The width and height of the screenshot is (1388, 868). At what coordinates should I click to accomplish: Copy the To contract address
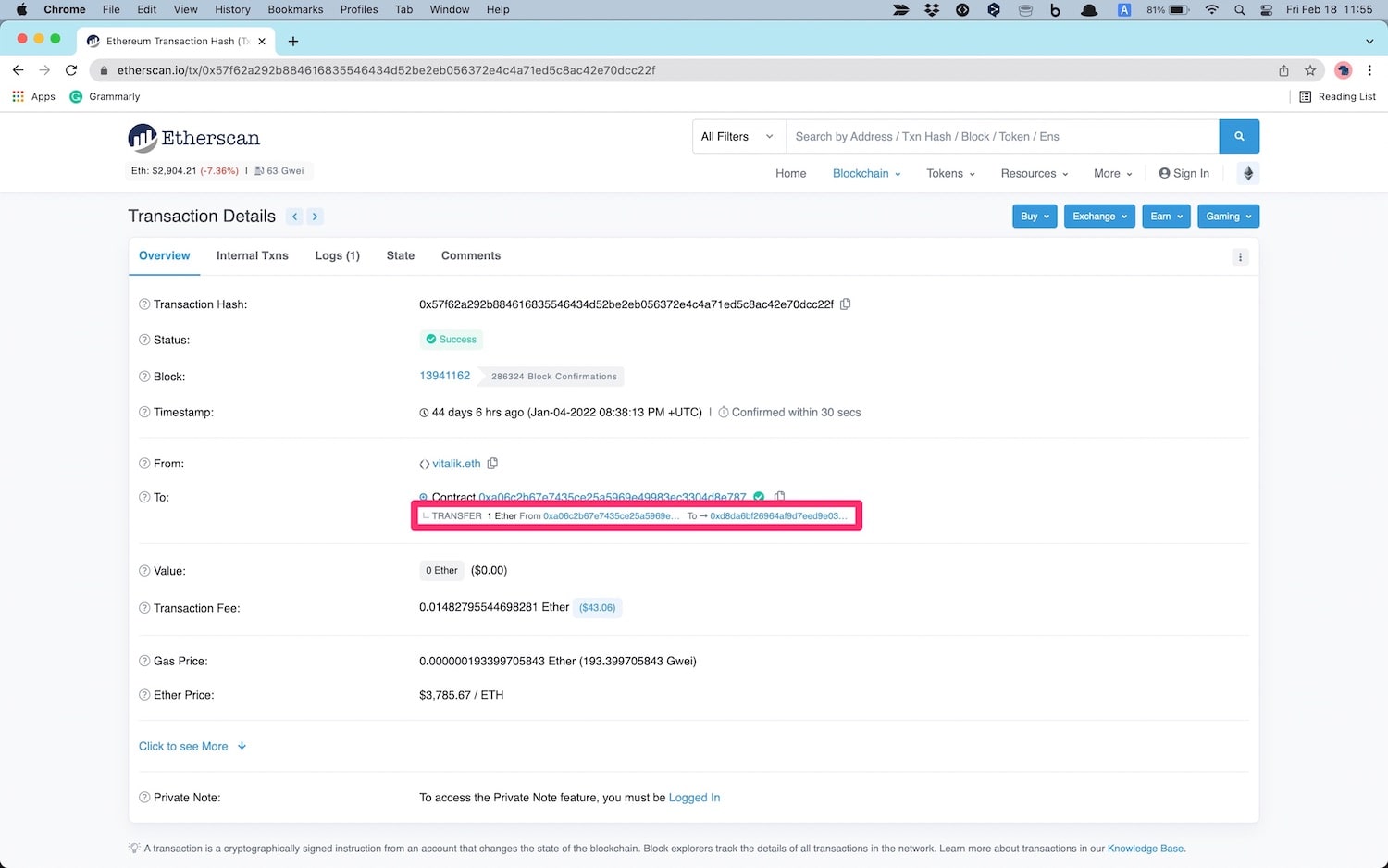(x=779, y=496)
